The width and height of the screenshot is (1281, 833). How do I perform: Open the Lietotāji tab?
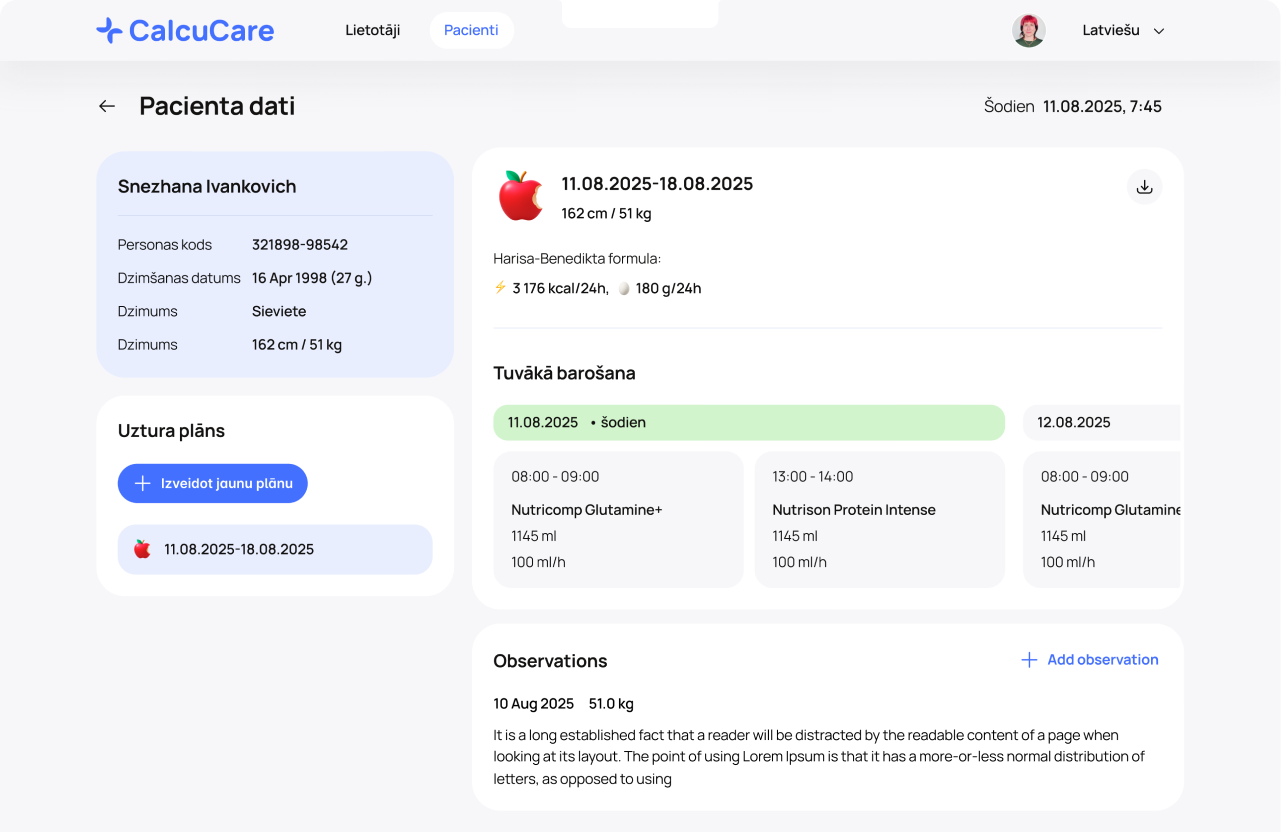pyautogui.click(x=373, y=31)
